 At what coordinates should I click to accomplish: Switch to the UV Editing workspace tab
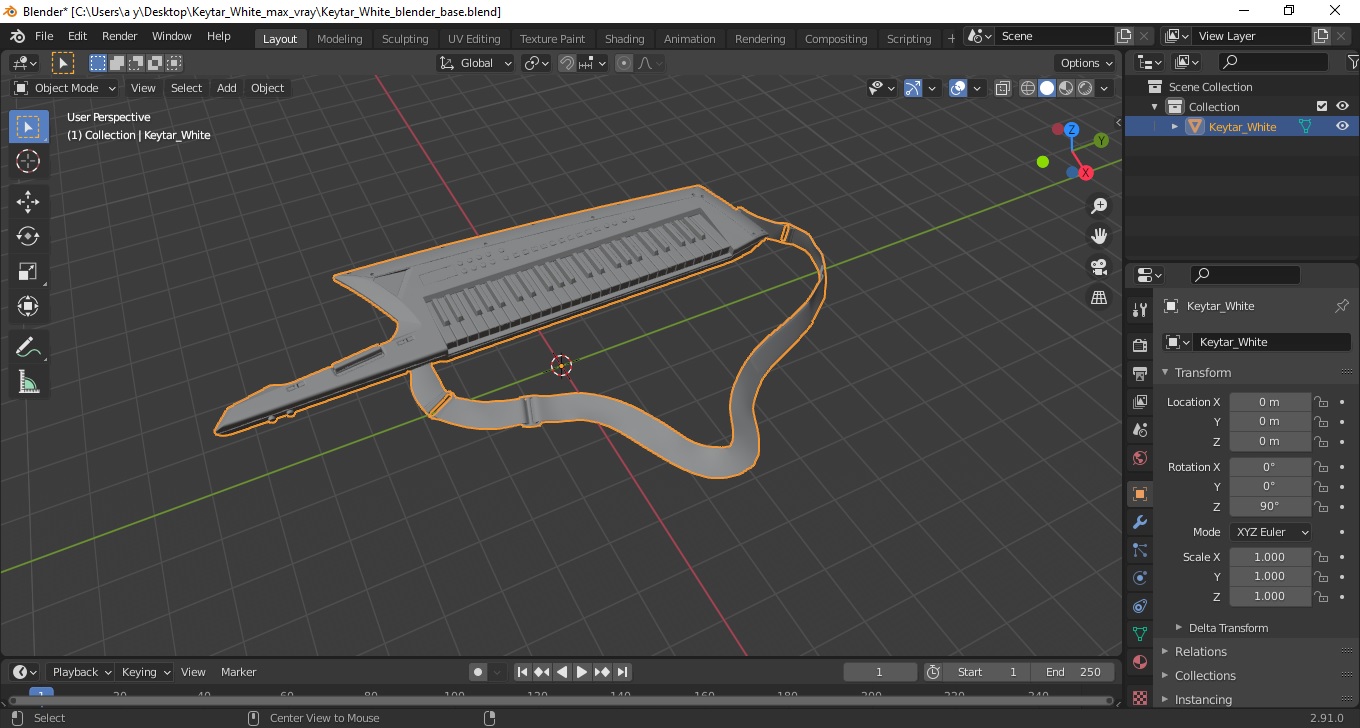pos(474,39)
